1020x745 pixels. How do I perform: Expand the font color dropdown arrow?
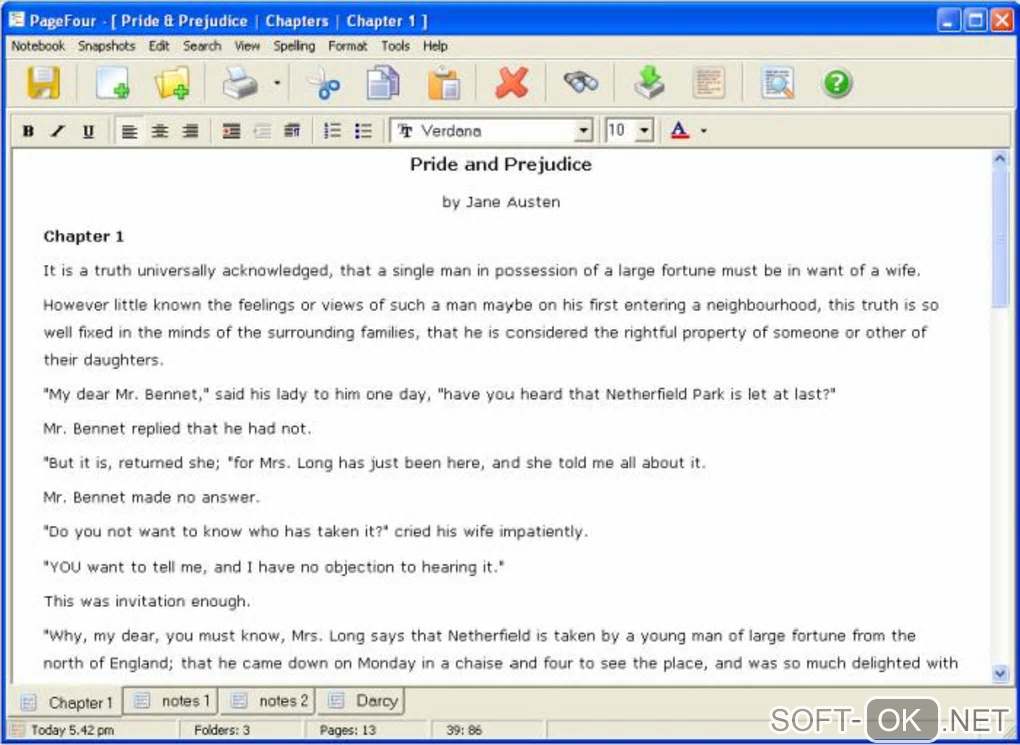pyautogui.click(x=704, y=131)
